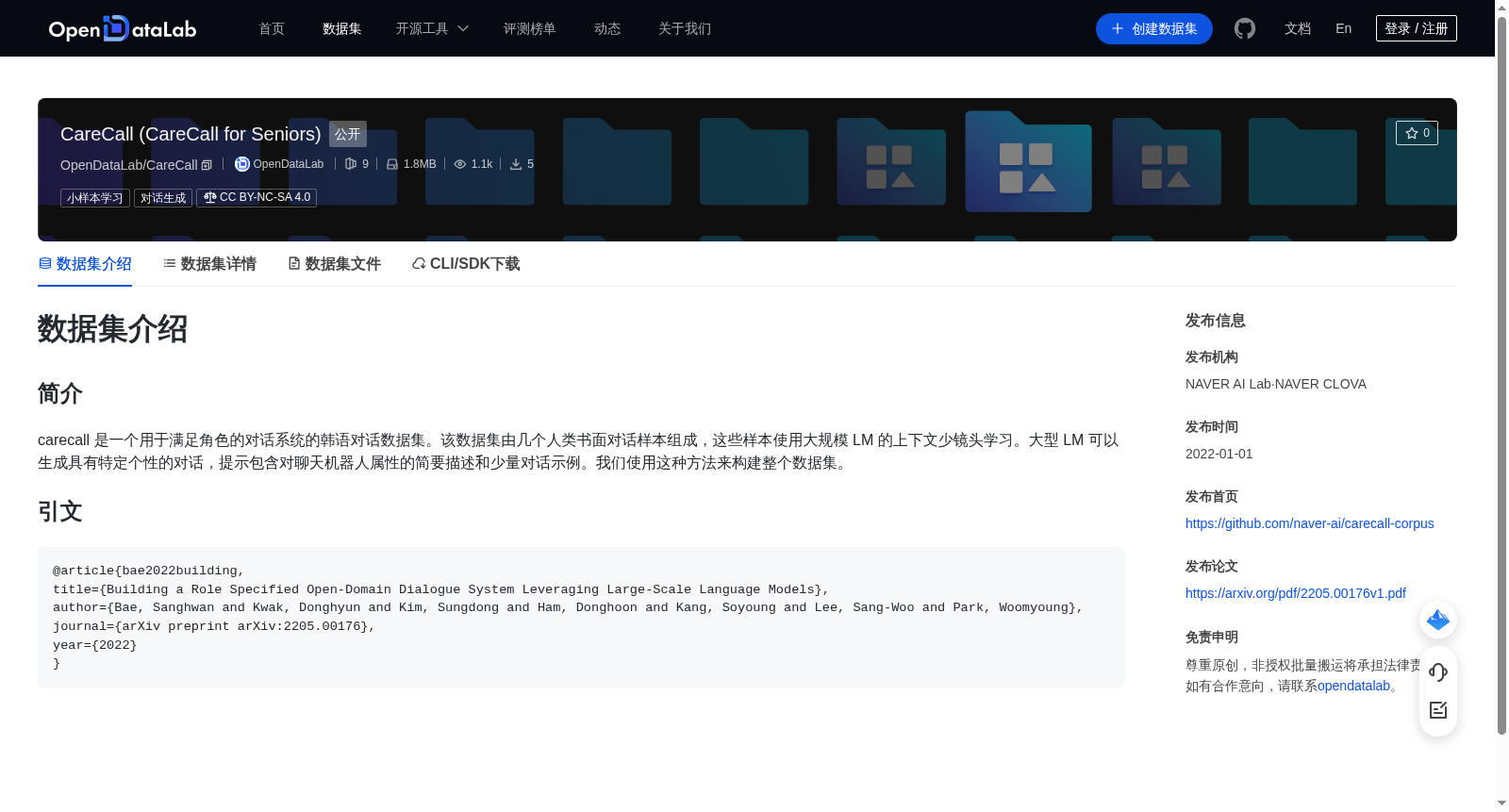The height and width of the screenshot is (812, 1509).
Task: Star the CareCall dataset
Action: point(1417,133)
